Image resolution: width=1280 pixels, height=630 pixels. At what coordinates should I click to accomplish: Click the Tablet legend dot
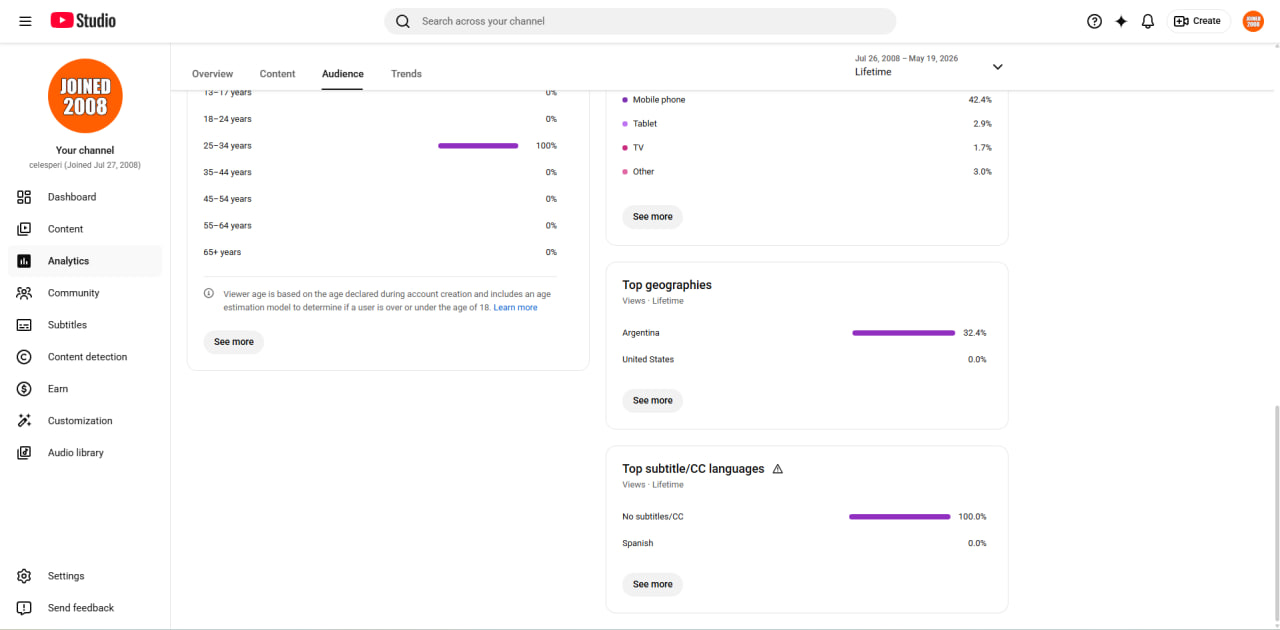click(x=625, y=124)
